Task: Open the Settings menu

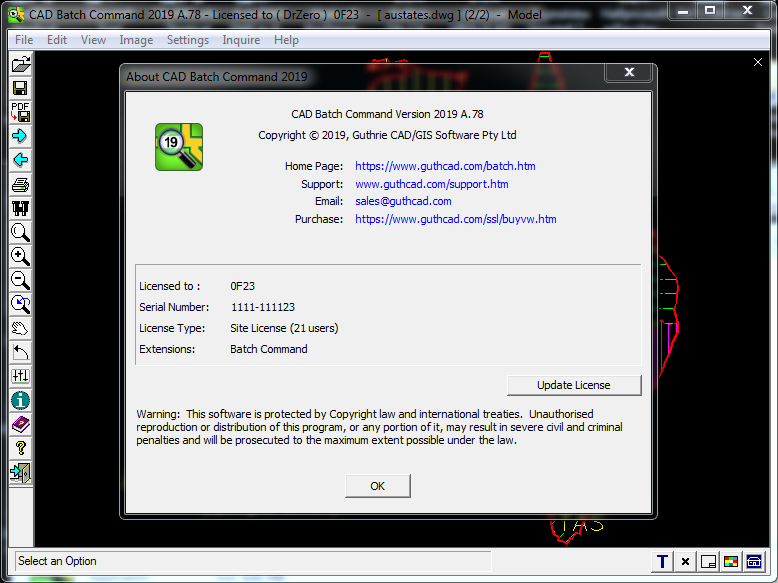Action: coord(188,40)
